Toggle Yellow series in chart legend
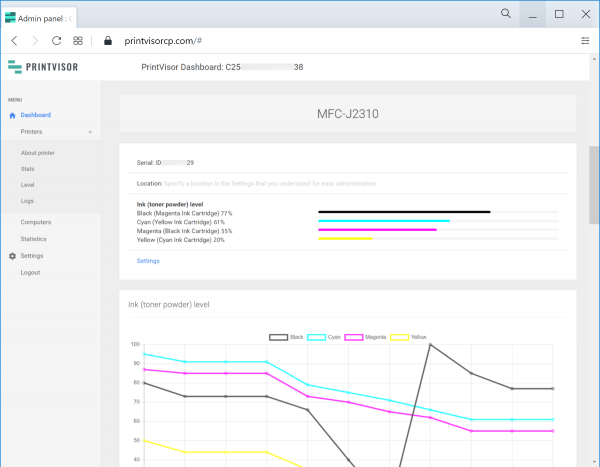Image resolution: width=600 pixels, height=467 pixels. (x=409, y=337)
